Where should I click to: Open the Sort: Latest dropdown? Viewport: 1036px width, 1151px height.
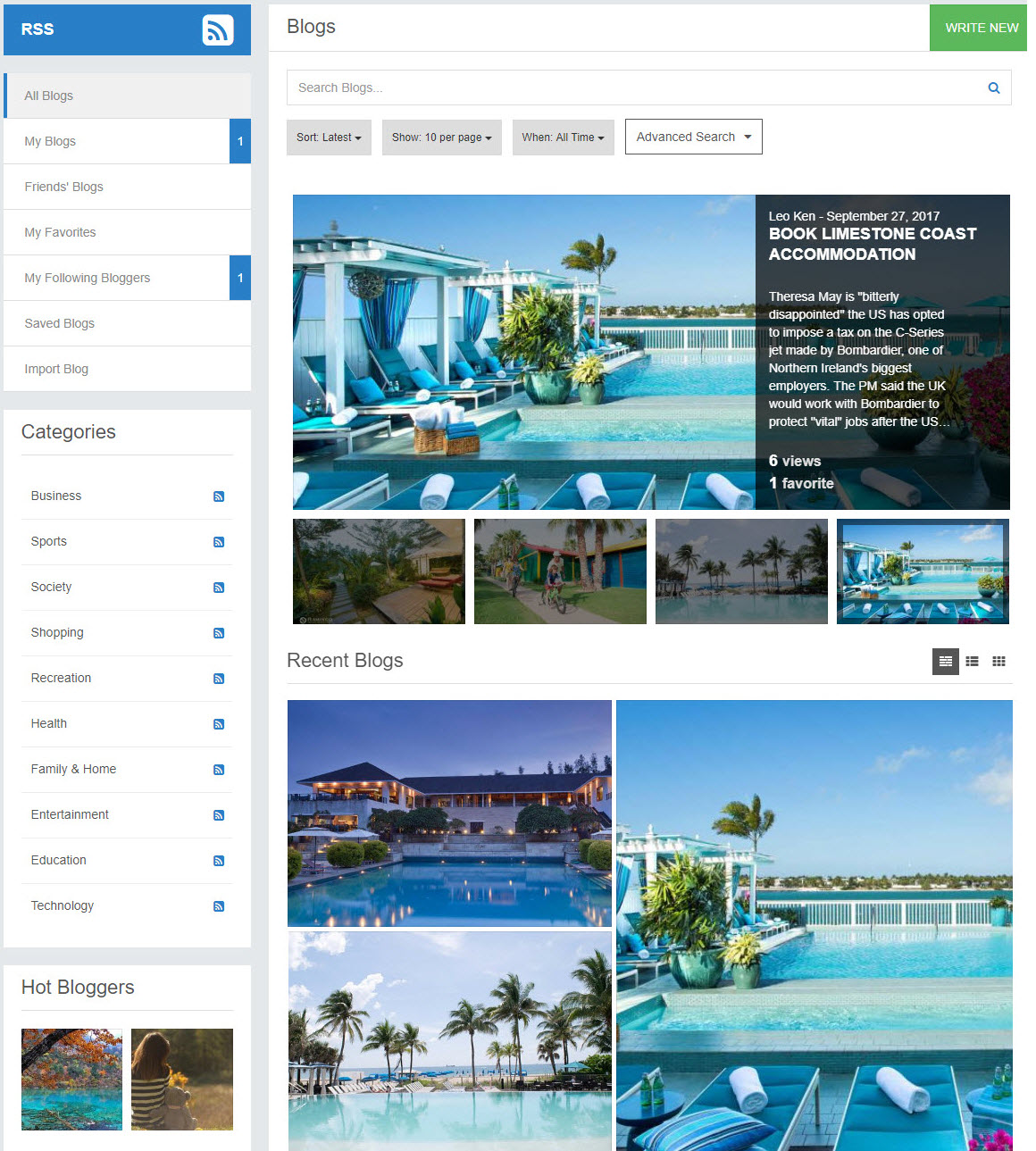coord(329,138)
